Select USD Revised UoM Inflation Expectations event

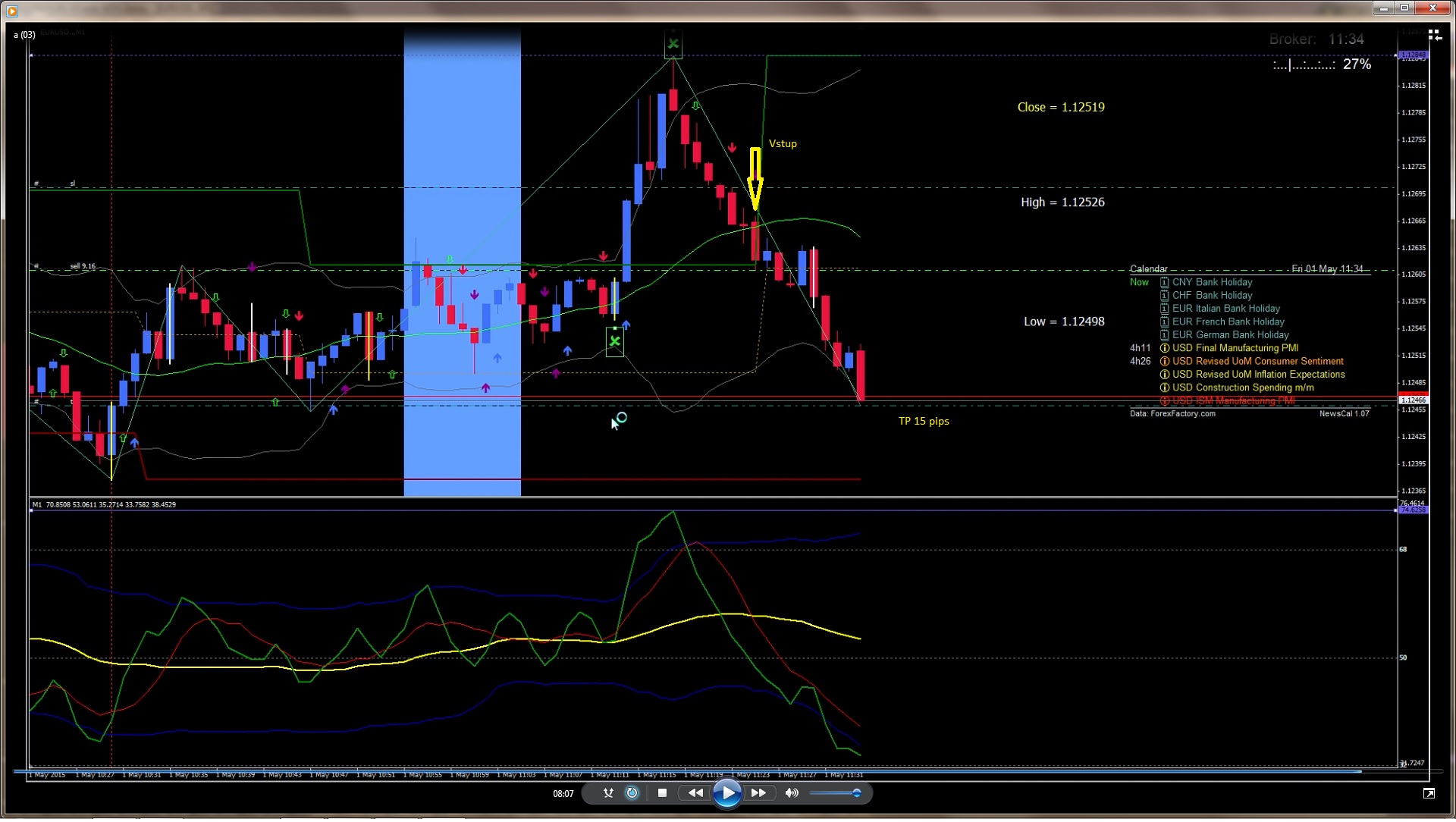coord(1259,375)
